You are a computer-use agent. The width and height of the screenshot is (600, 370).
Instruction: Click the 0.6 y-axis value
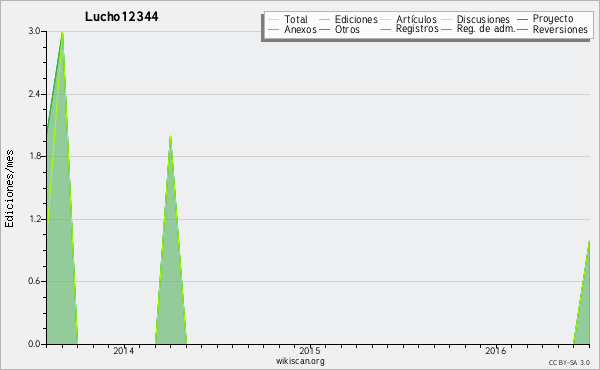34,281
